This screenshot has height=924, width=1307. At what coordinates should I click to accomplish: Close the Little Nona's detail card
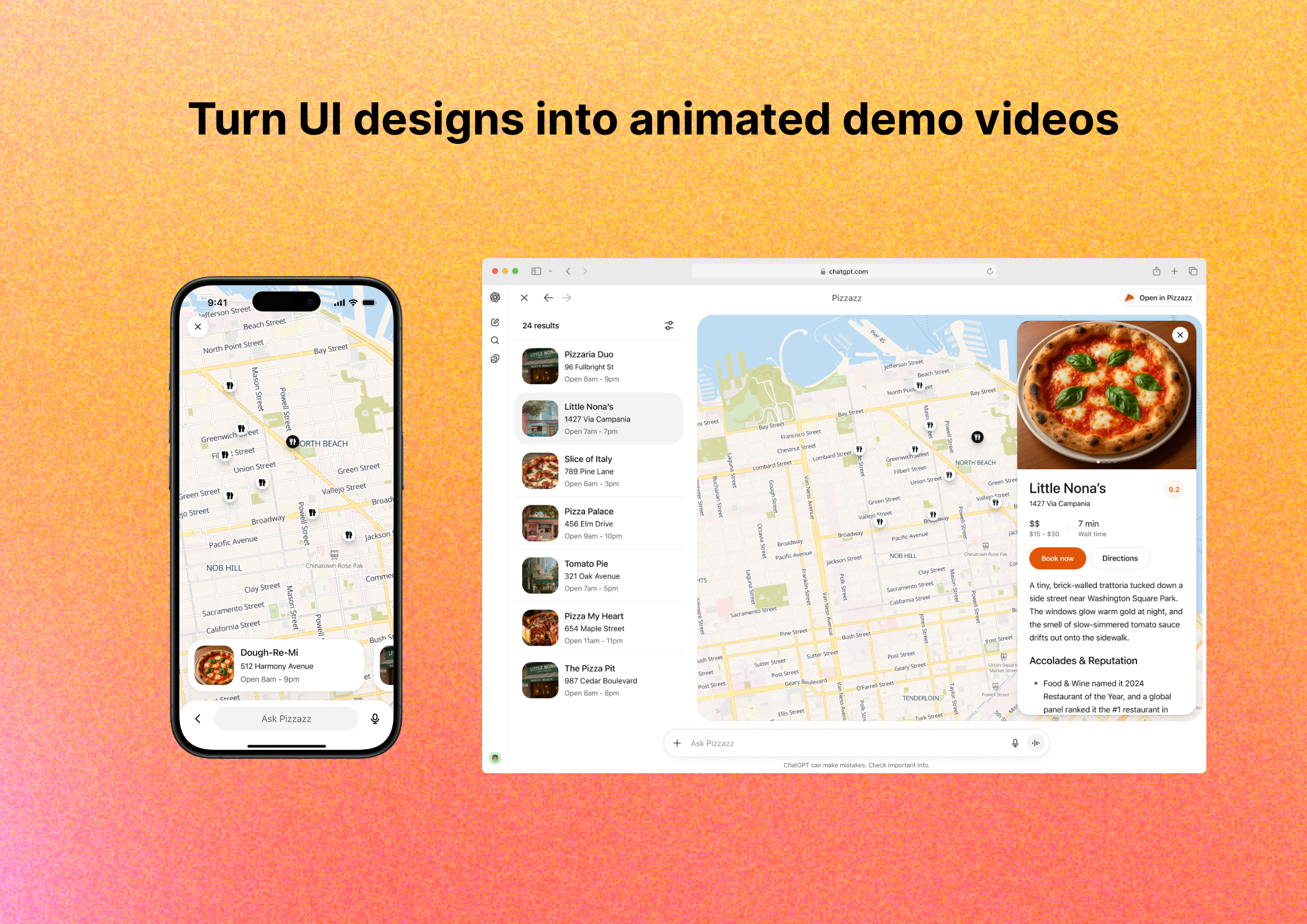(1180, 335)
